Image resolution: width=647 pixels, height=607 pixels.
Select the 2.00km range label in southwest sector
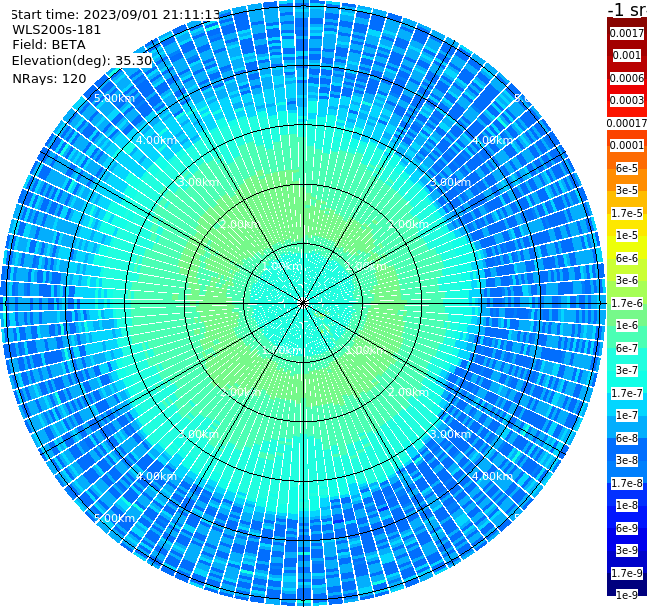point(240,392)
